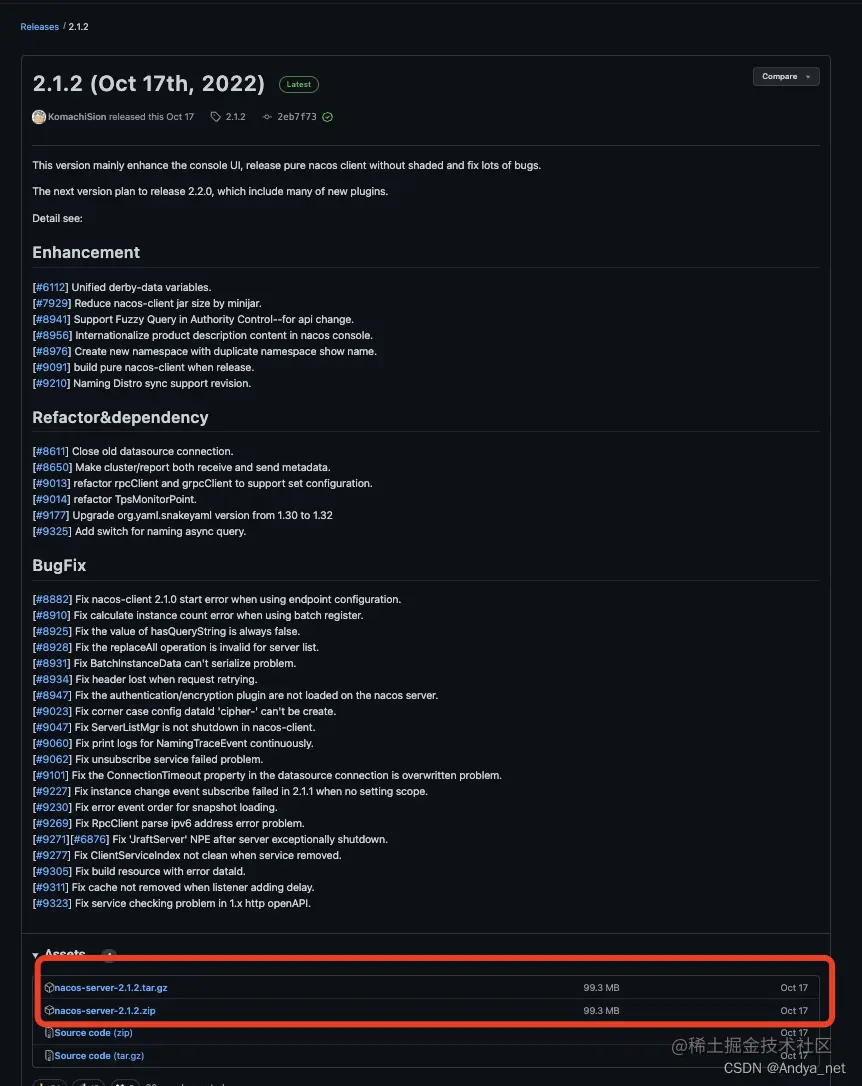Image resolution: width=862 pixels, height=1086 pixels.
Task: Download nacos-server-2.1.2.zip
Action: point(105,1011)
